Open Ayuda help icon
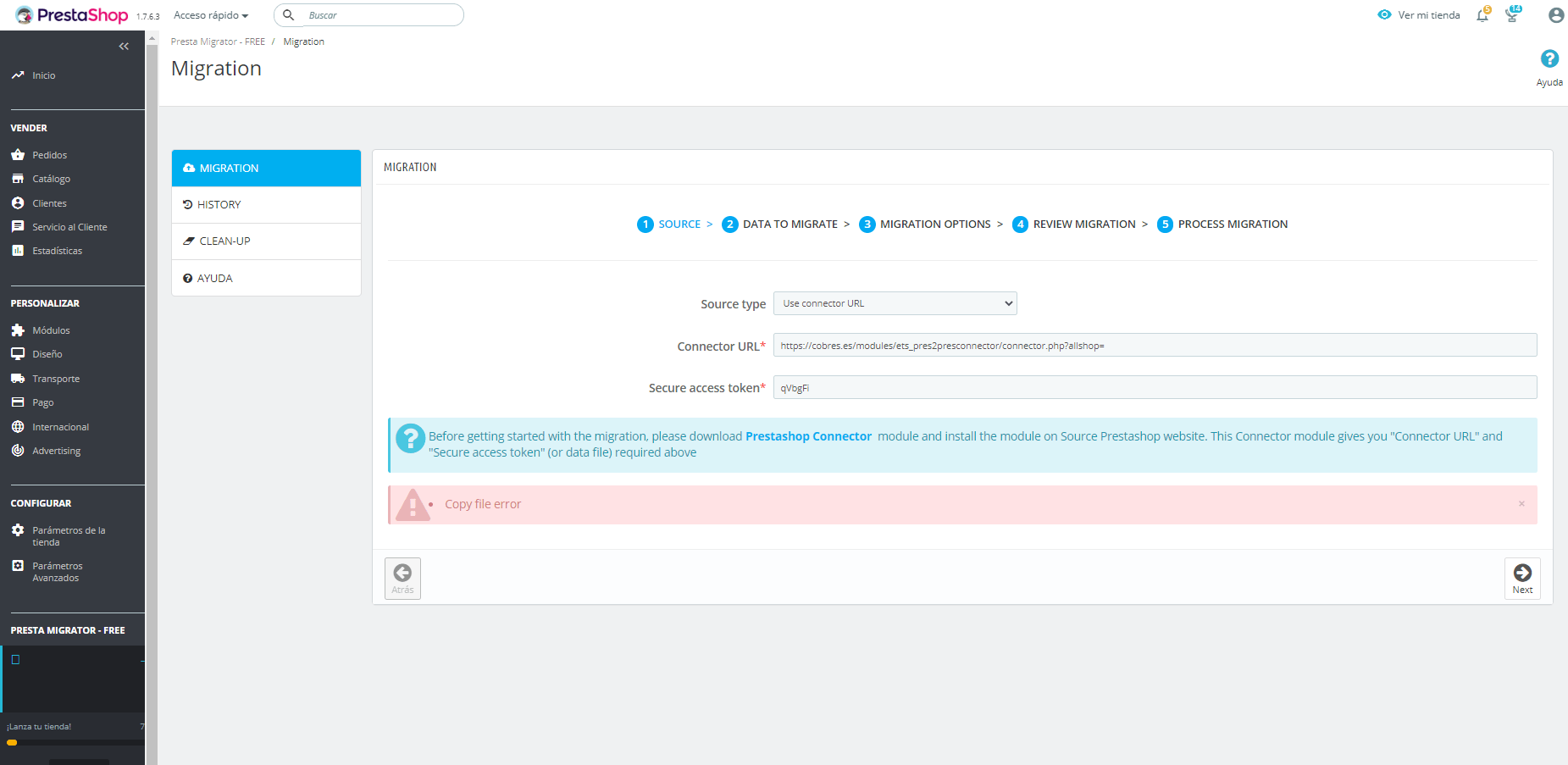Screen dimensions: 1568x765 [1549, 58]
